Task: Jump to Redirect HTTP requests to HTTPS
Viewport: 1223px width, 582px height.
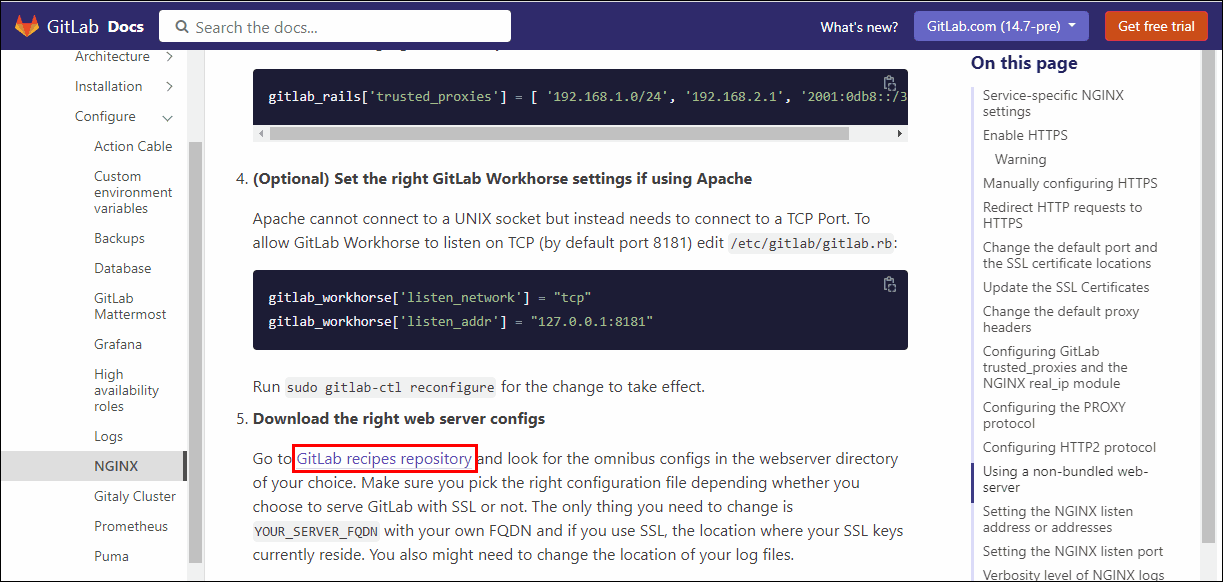Action: 1062,215
